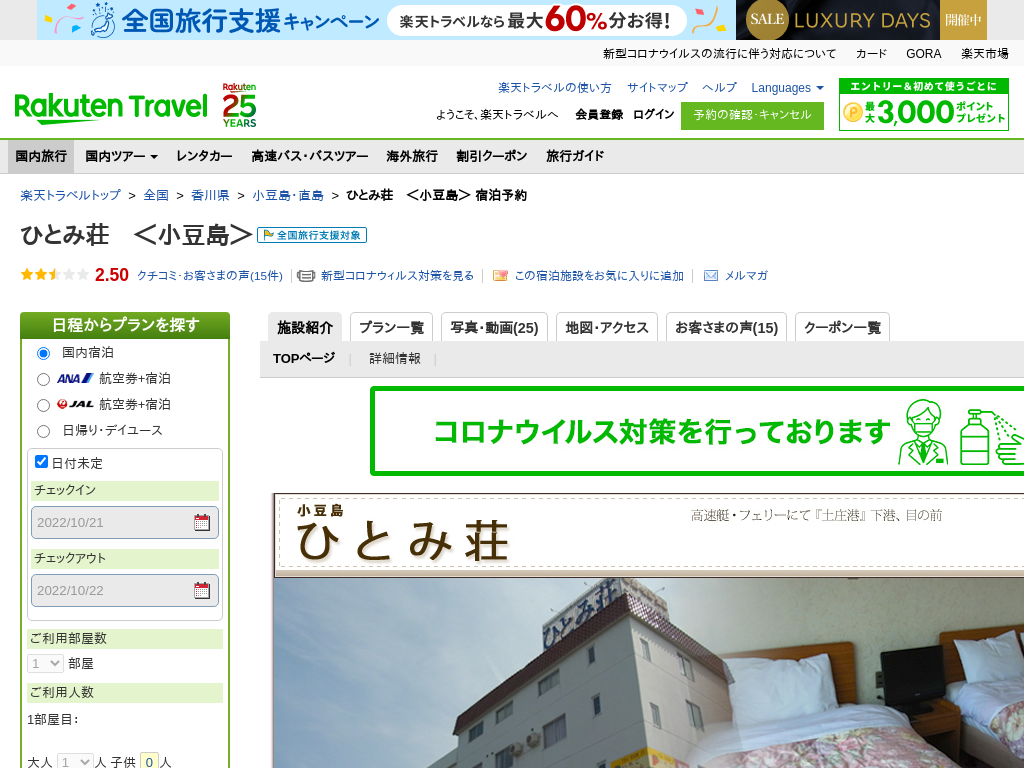This screenshot has width=1024, height=768.
Task: Open the 楽天市場 top link
Action: click(x=984, y=54)
